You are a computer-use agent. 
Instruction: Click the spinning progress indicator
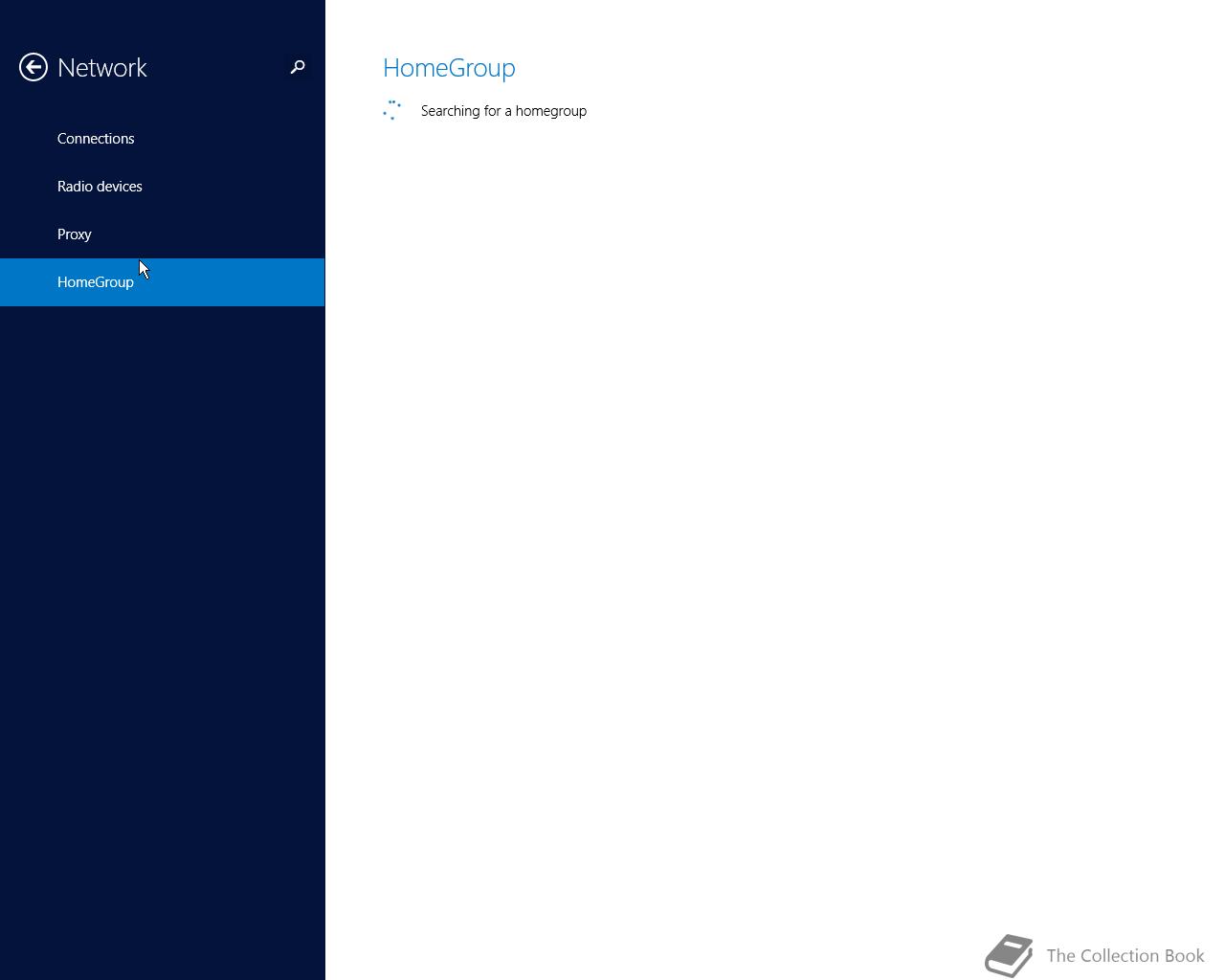click(x=391, y=110)
